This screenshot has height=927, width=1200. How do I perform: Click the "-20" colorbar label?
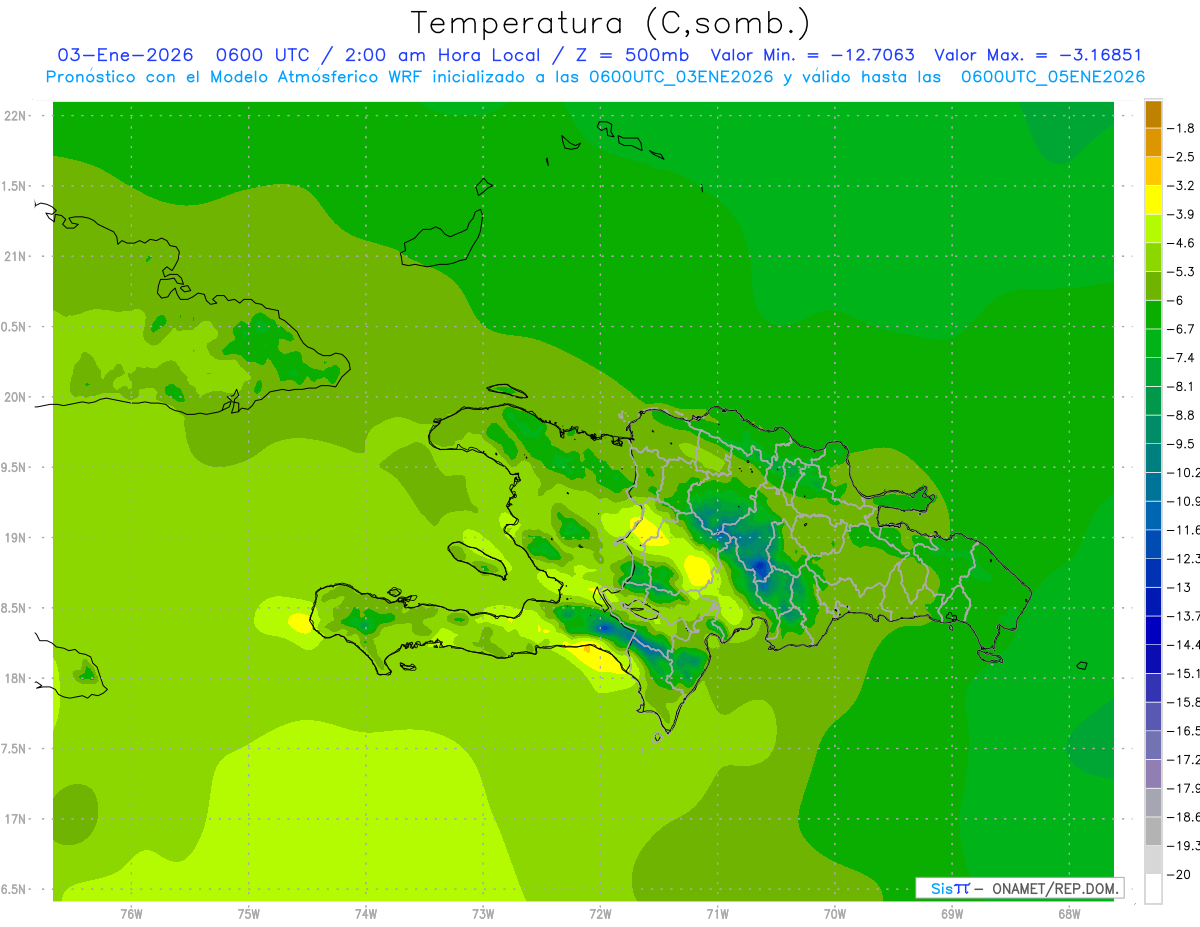click(x=1180, y=874)
